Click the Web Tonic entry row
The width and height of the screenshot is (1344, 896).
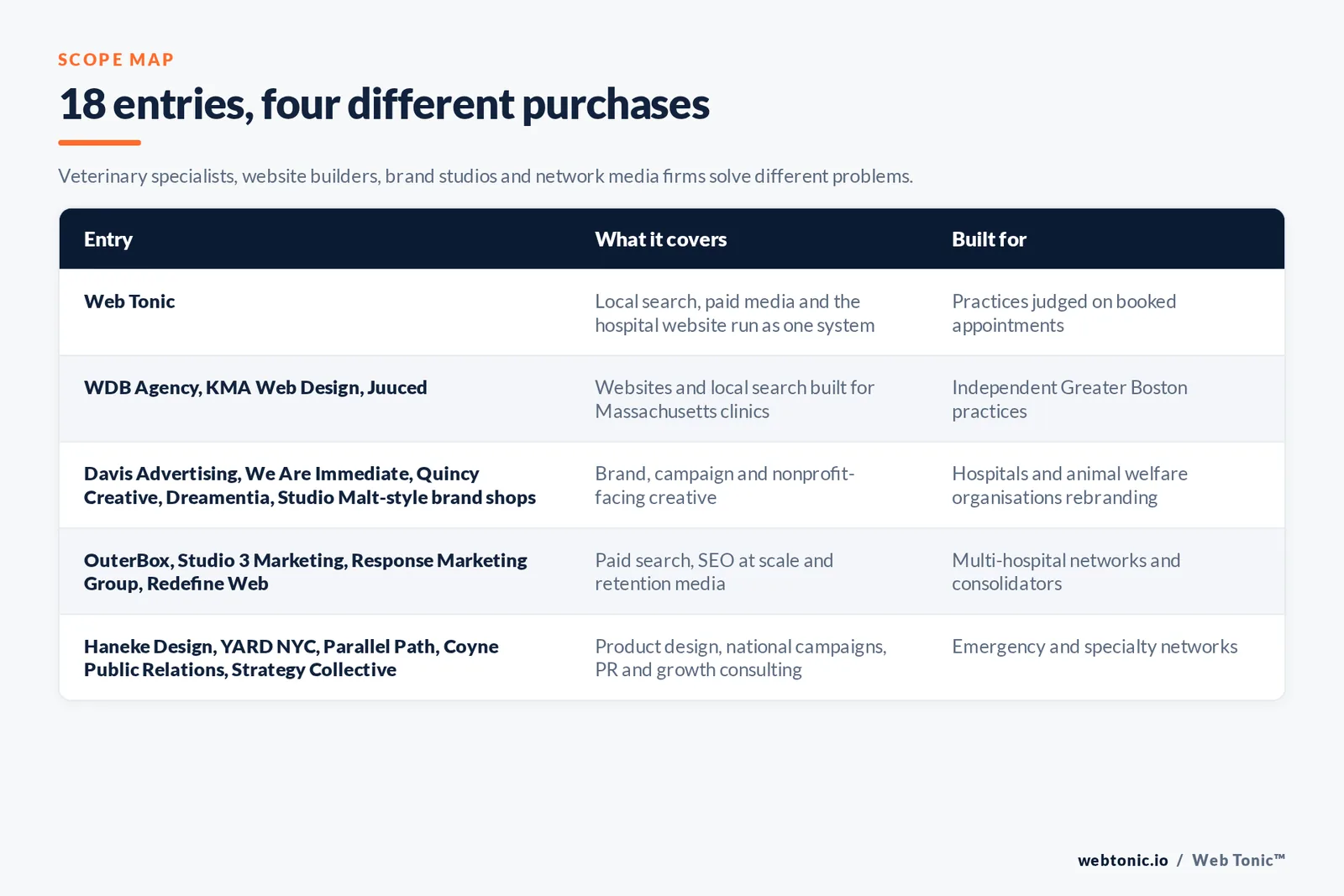672,312
